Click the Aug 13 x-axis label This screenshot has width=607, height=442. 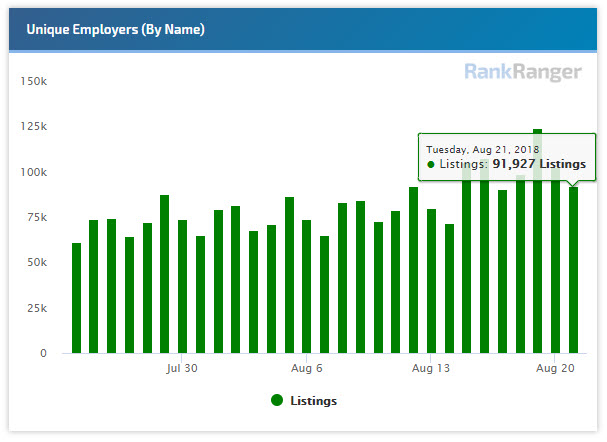[431, 368]
